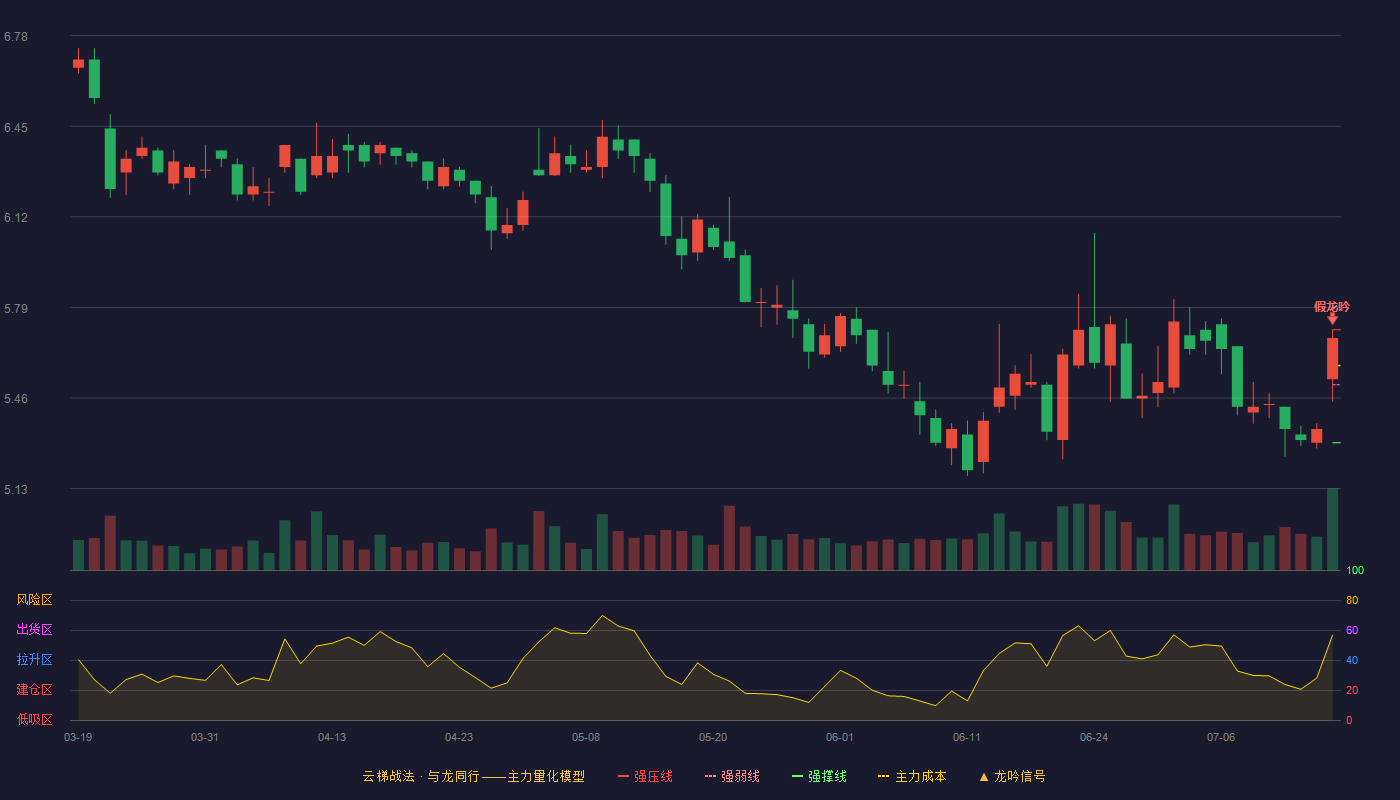This screenshot has width=1400, height=800.
Task: Click the 风险区 zone label
Action: coord(34,600)
